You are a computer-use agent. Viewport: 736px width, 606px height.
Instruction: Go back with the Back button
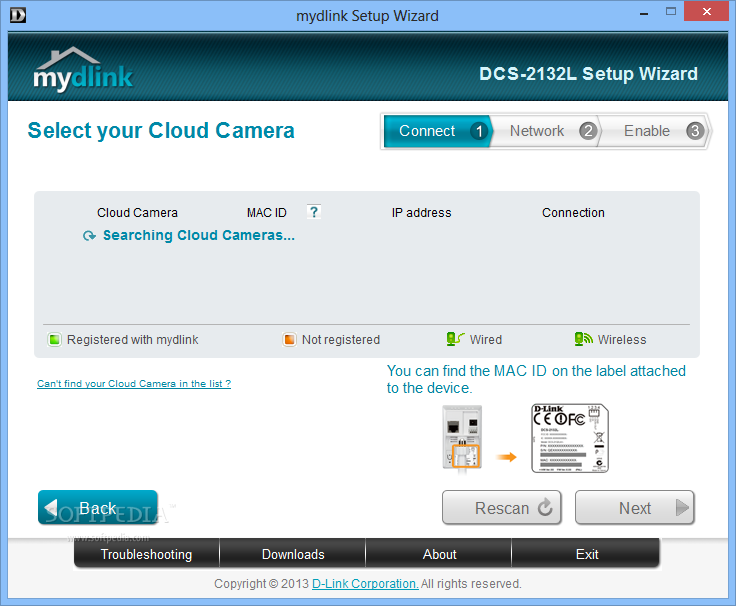[x=98, y=507]
